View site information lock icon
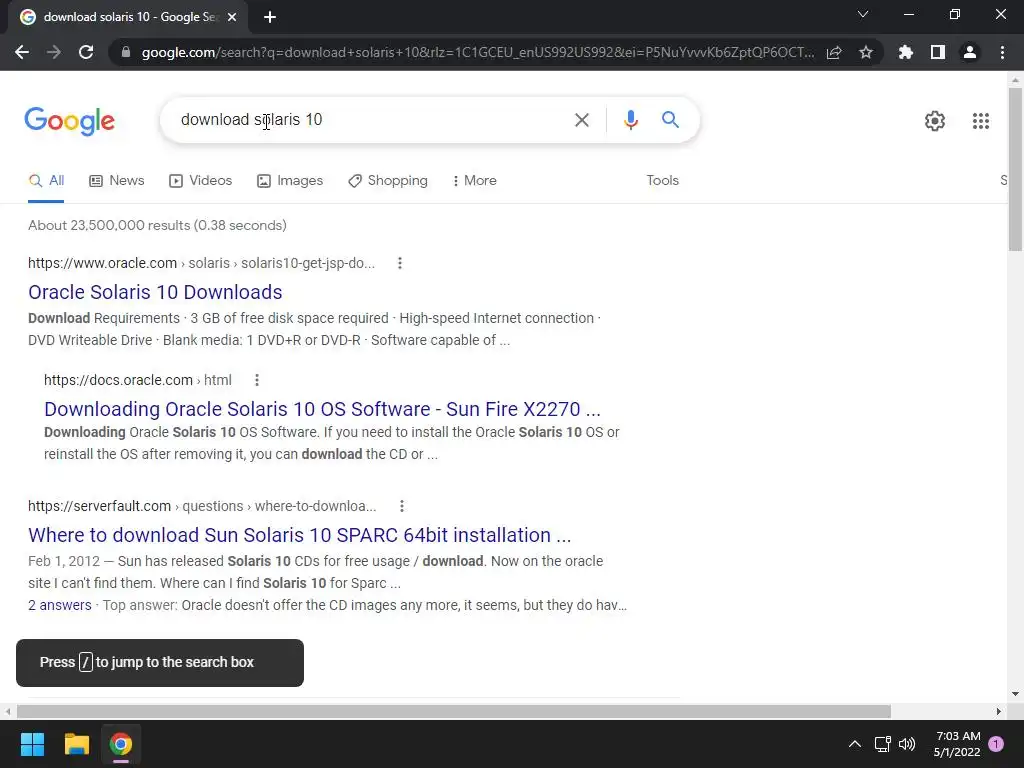The height and width of the screenshot is (768, 1024). pos(126,52)
